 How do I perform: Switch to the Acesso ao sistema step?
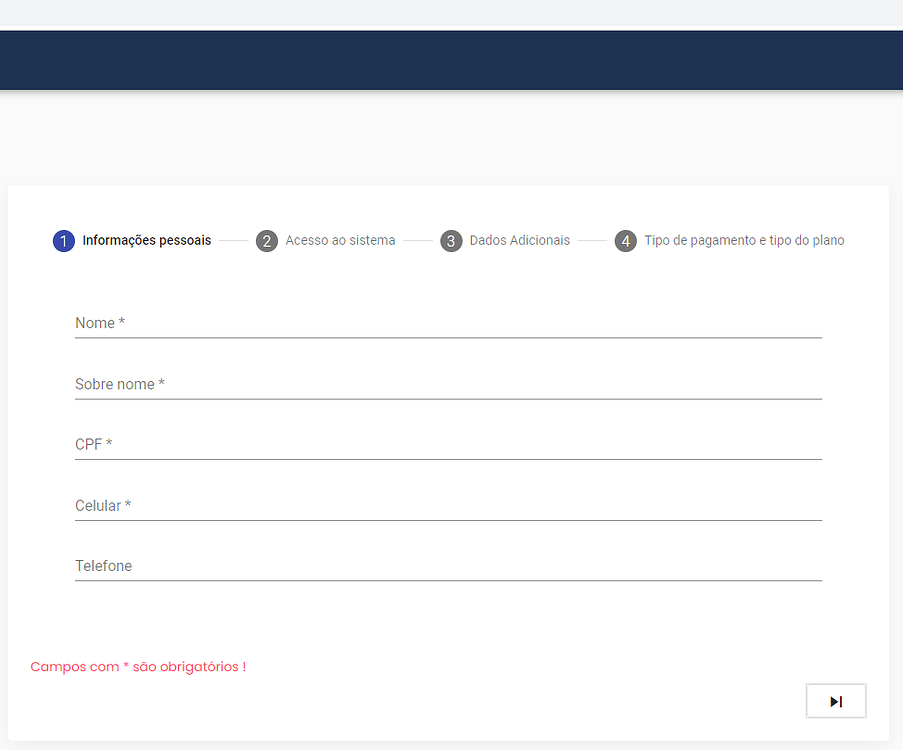point(340,241)
